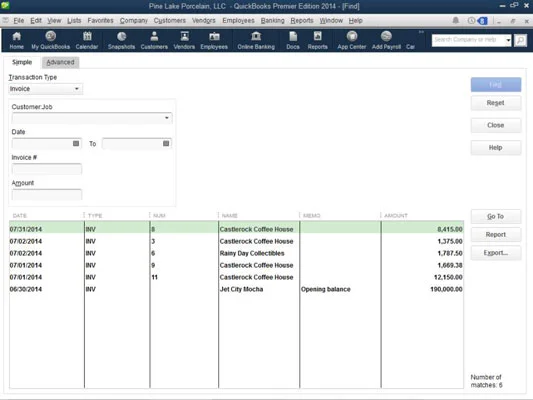This screenshot has width=533, height=400.
Task: Click the Amount input field
Action: click(47, 194)
